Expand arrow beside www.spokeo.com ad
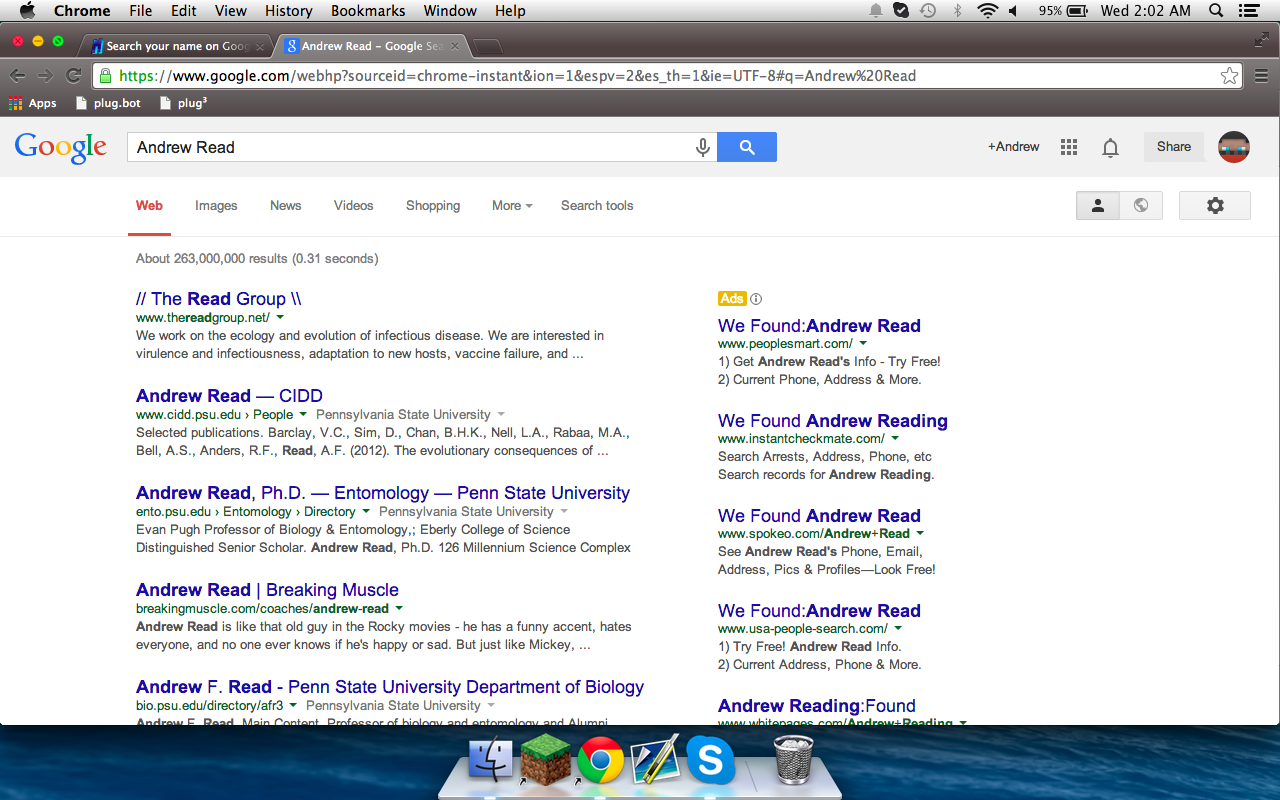The width and height of the screenshot is (1280, 800). tap(920, 534)
